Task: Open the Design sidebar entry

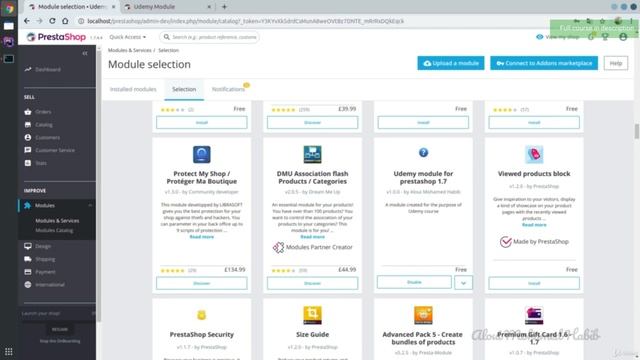Action: pos(43,246)
